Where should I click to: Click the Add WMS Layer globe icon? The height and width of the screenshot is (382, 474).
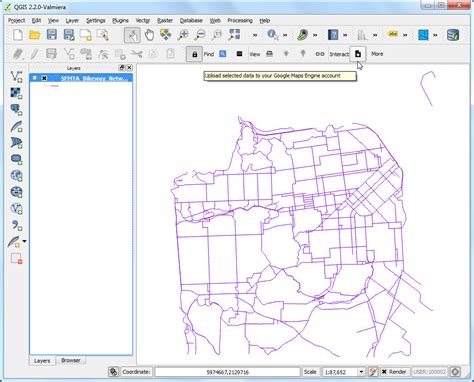tap(16, 176)
